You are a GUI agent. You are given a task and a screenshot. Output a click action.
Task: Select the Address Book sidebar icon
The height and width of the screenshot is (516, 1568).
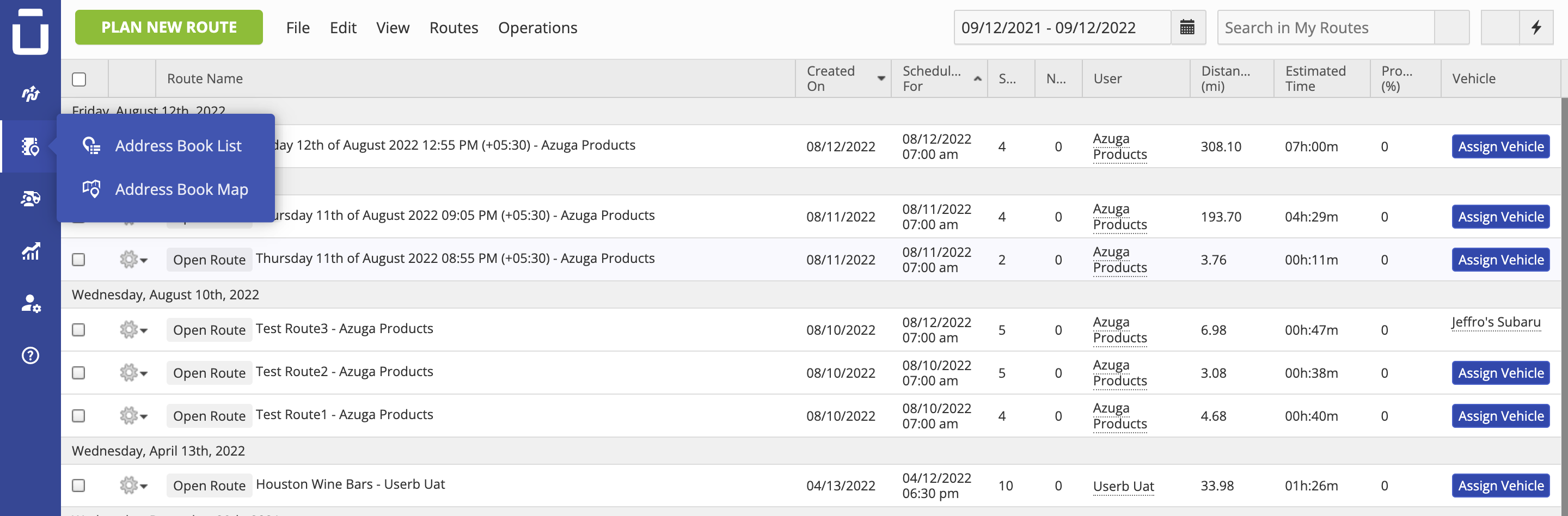click(x=30, y=146)
